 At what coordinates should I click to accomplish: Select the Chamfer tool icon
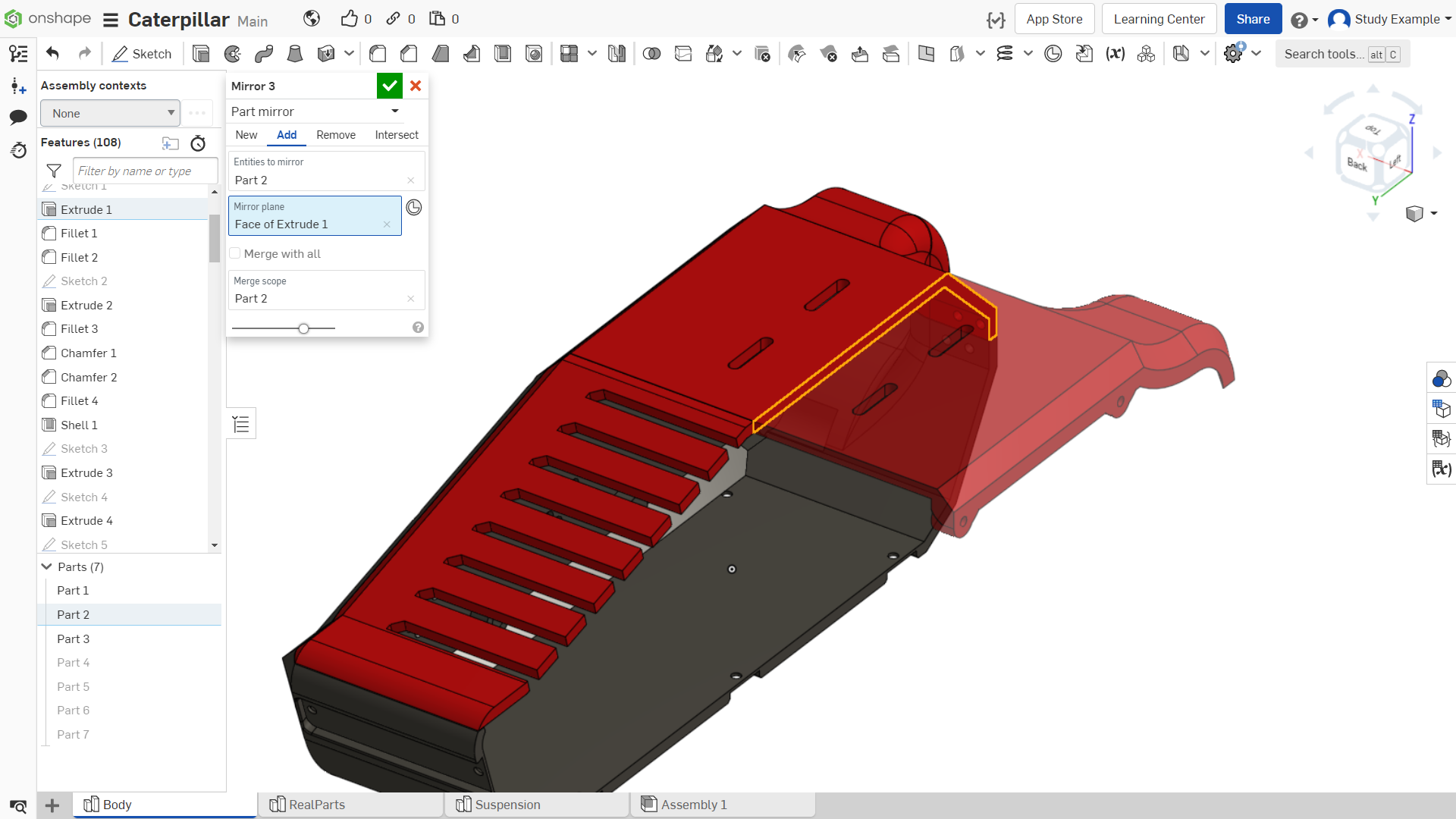[x=409, y=54]
